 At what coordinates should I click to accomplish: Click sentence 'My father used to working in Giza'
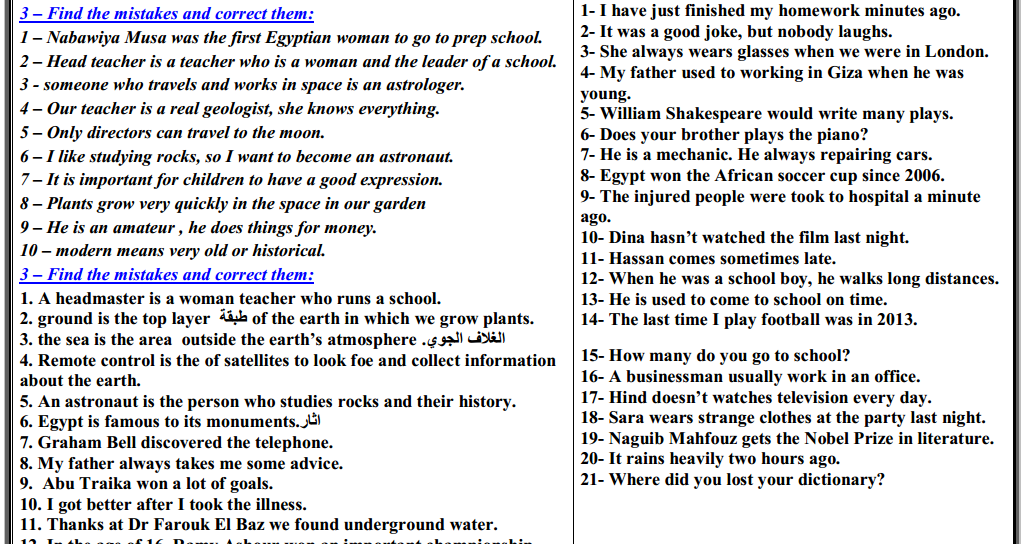[772, 83]
